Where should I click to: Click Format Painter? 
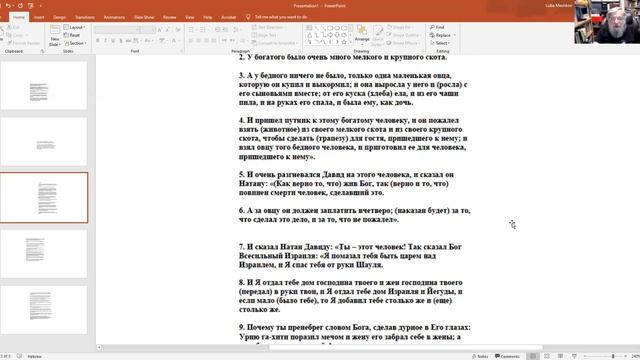(x=24, y=43)
